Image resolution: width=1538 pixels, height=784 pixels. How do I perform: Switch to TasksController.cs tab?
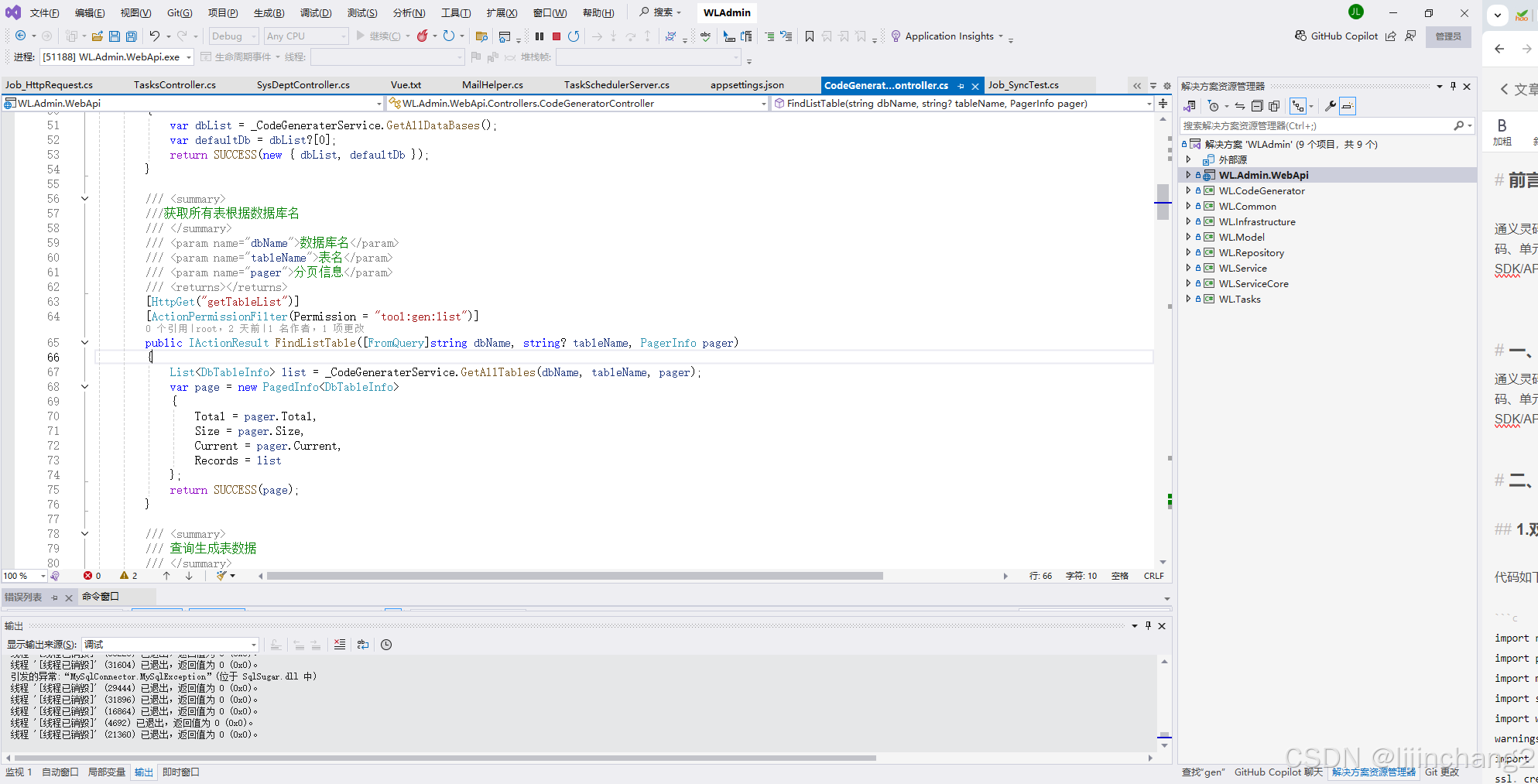click(x=175, y=85)
